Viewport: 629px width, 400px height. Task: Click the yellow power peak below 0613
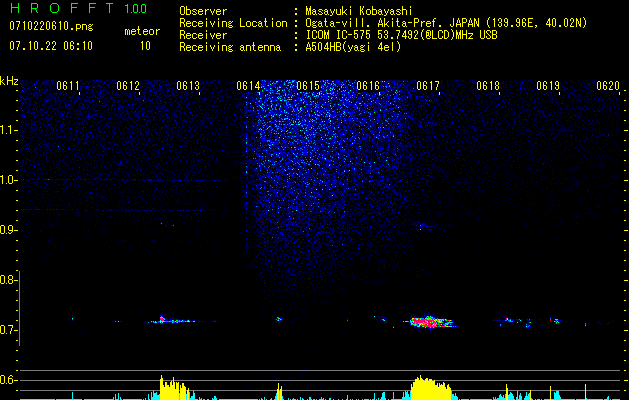pyautogui.click(x=174, y=388)
